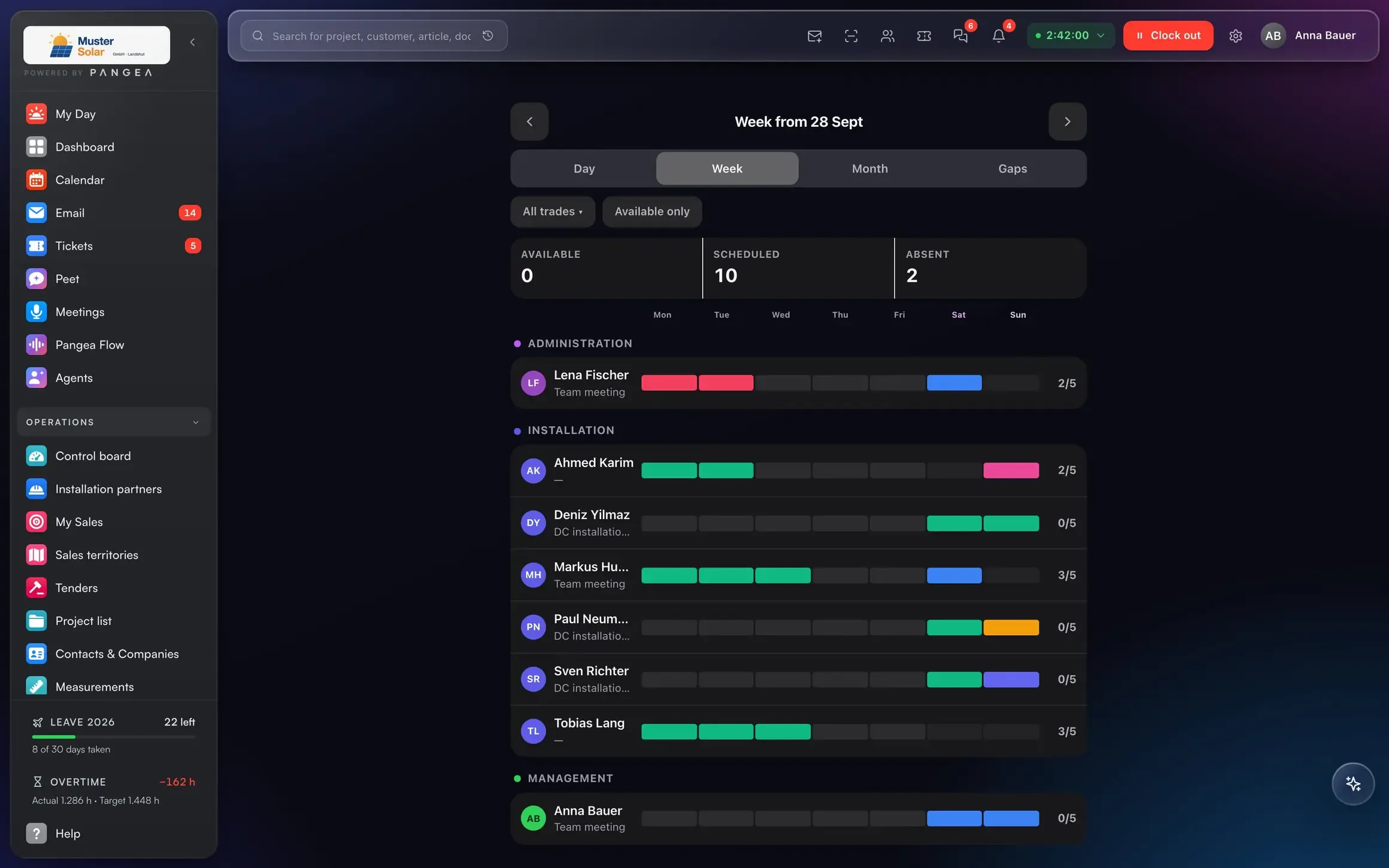Screen dimensions: 1389x868
Task: Open the Email envelope icon in sidebar
Action: pyautogui.click(x=37, y=213)
